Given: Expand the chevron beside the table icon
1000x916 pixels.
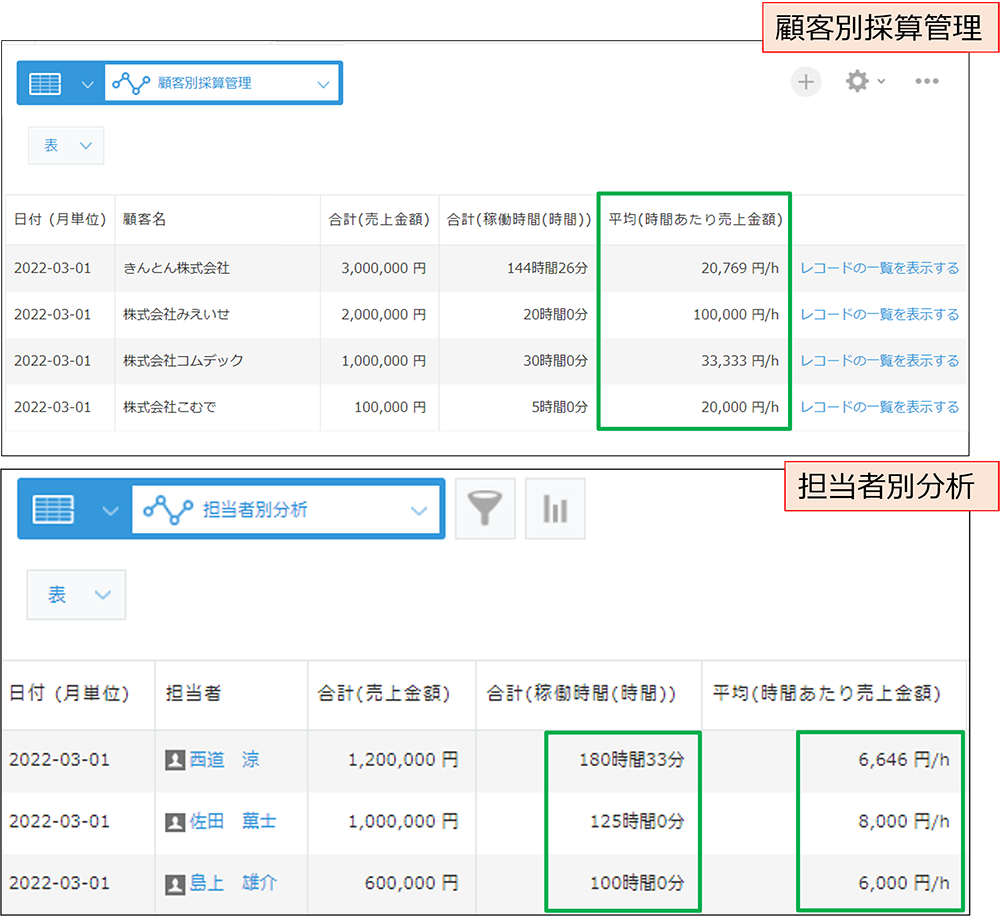Looking at the screenshot, I should tap(87, 84).
